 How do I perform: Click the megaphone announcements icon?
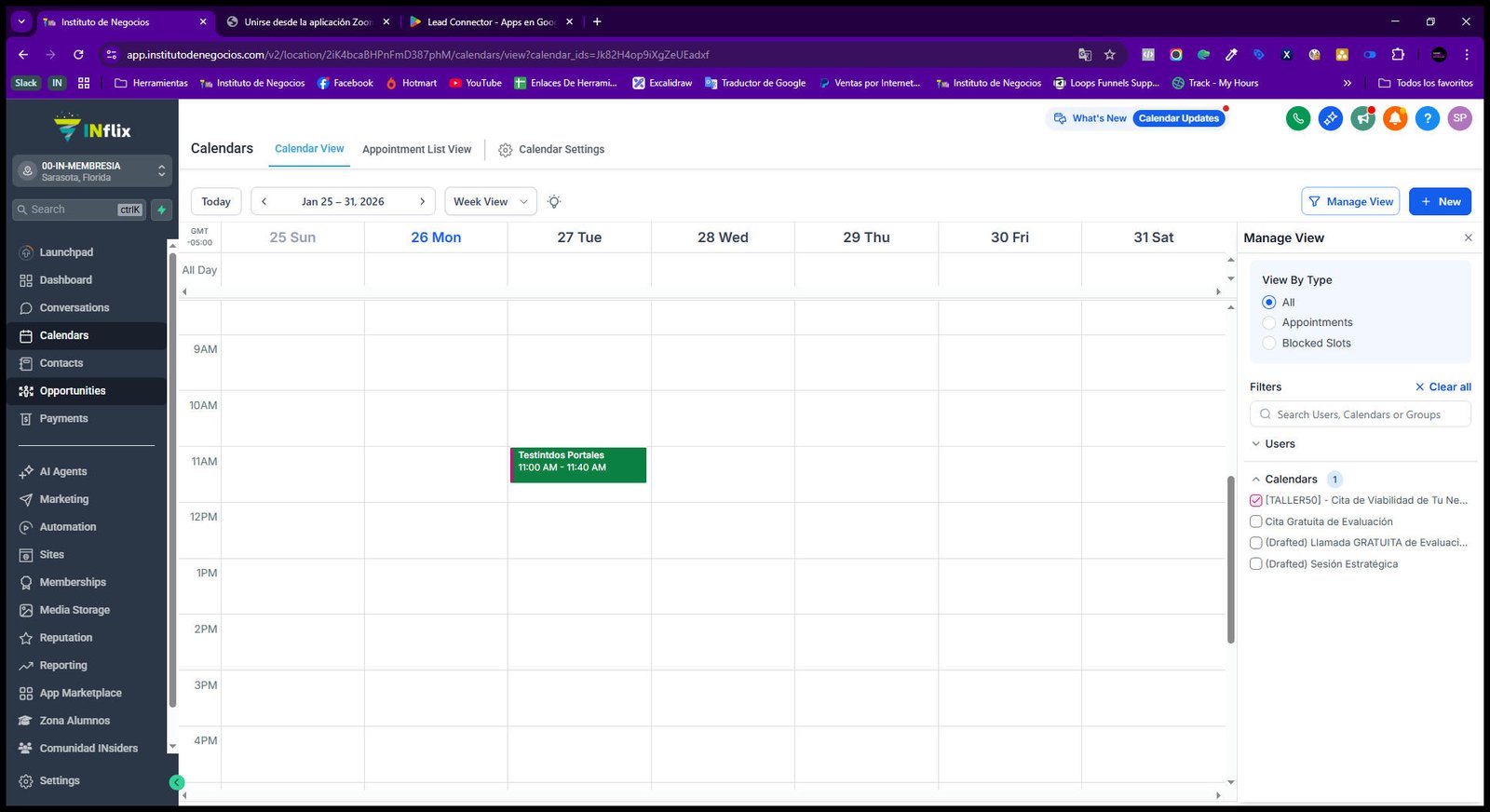1363,118
